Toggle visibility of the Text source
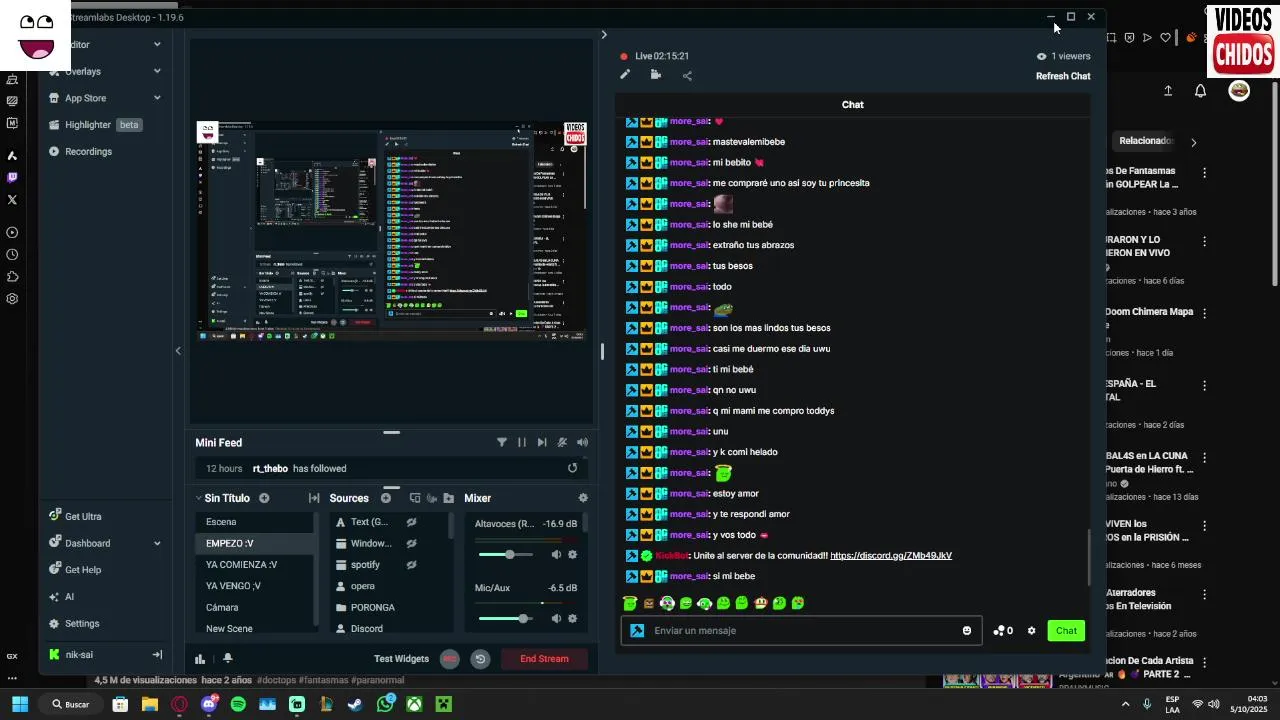 (x=411, y=522)
